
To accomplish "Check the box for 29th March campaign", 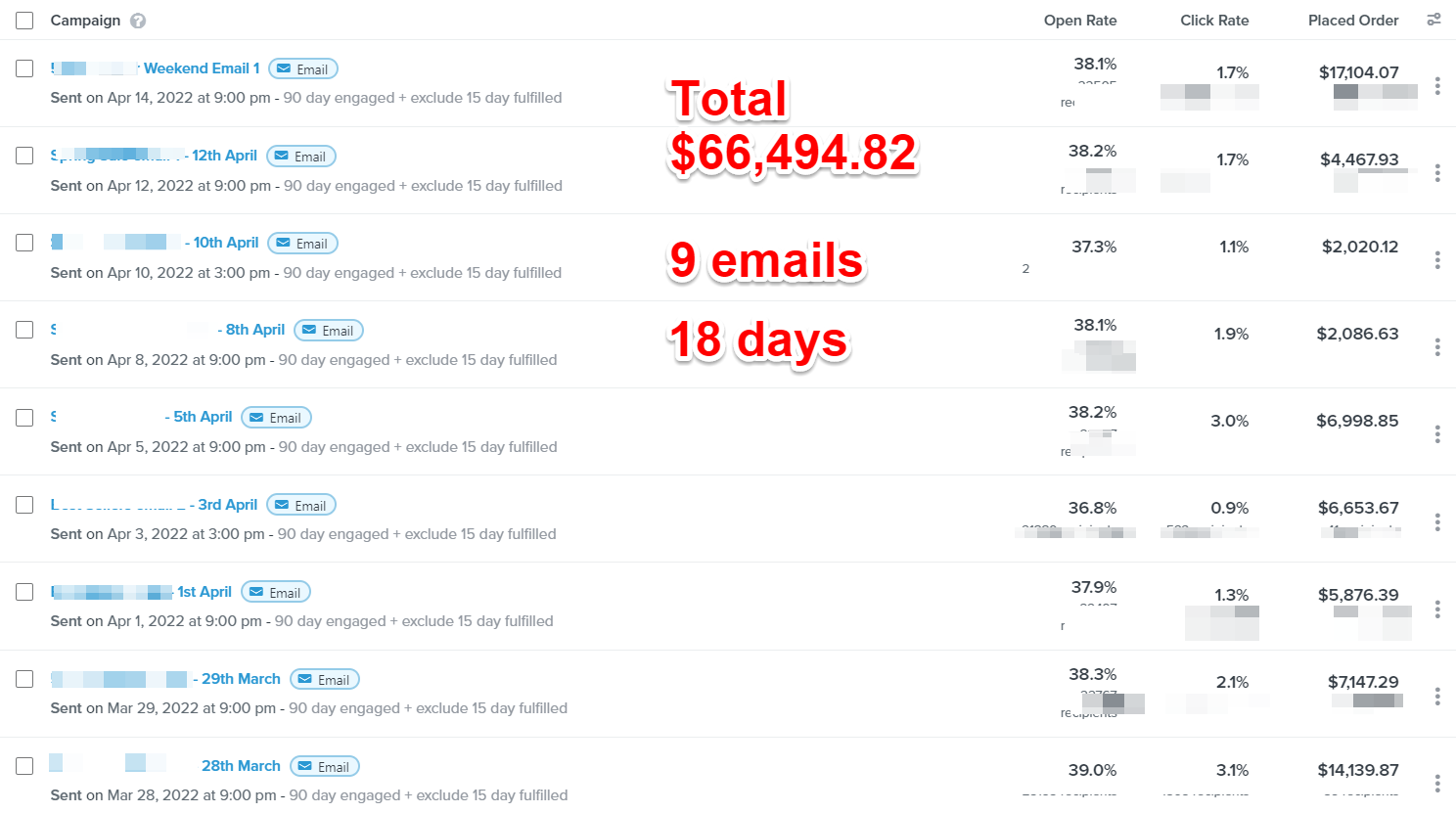I will coord(24,679).
